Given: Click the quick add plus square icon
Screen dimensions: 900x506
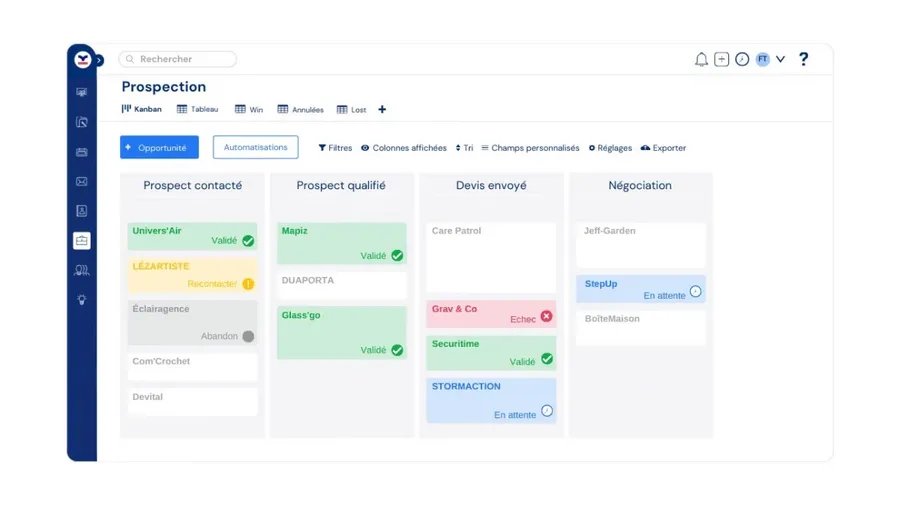Looking at the screenshot, I should click(721, 60).
